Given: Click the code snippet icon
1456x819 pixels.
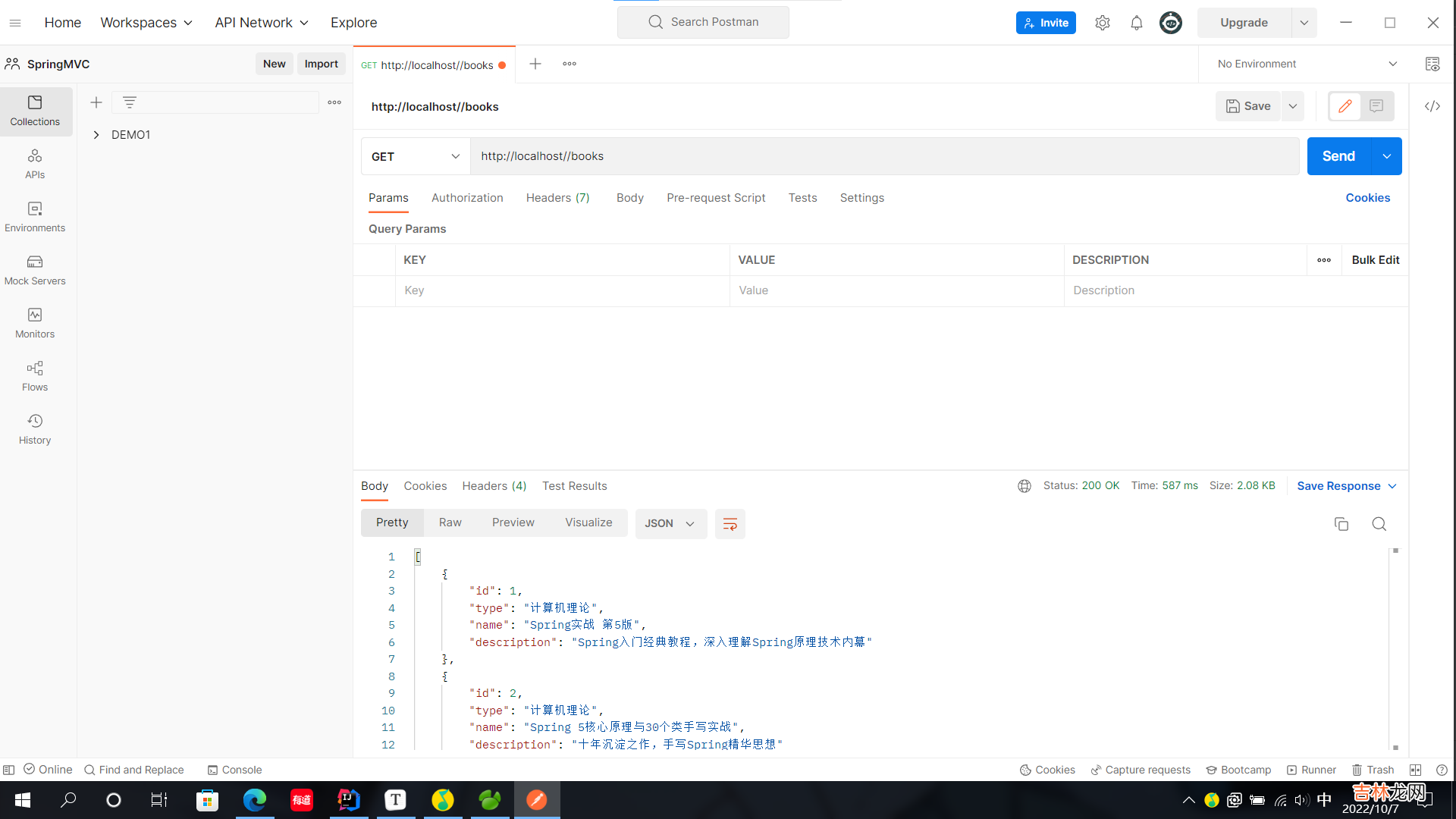Looking at the screenshot, I should click(x=1432, y=106).
